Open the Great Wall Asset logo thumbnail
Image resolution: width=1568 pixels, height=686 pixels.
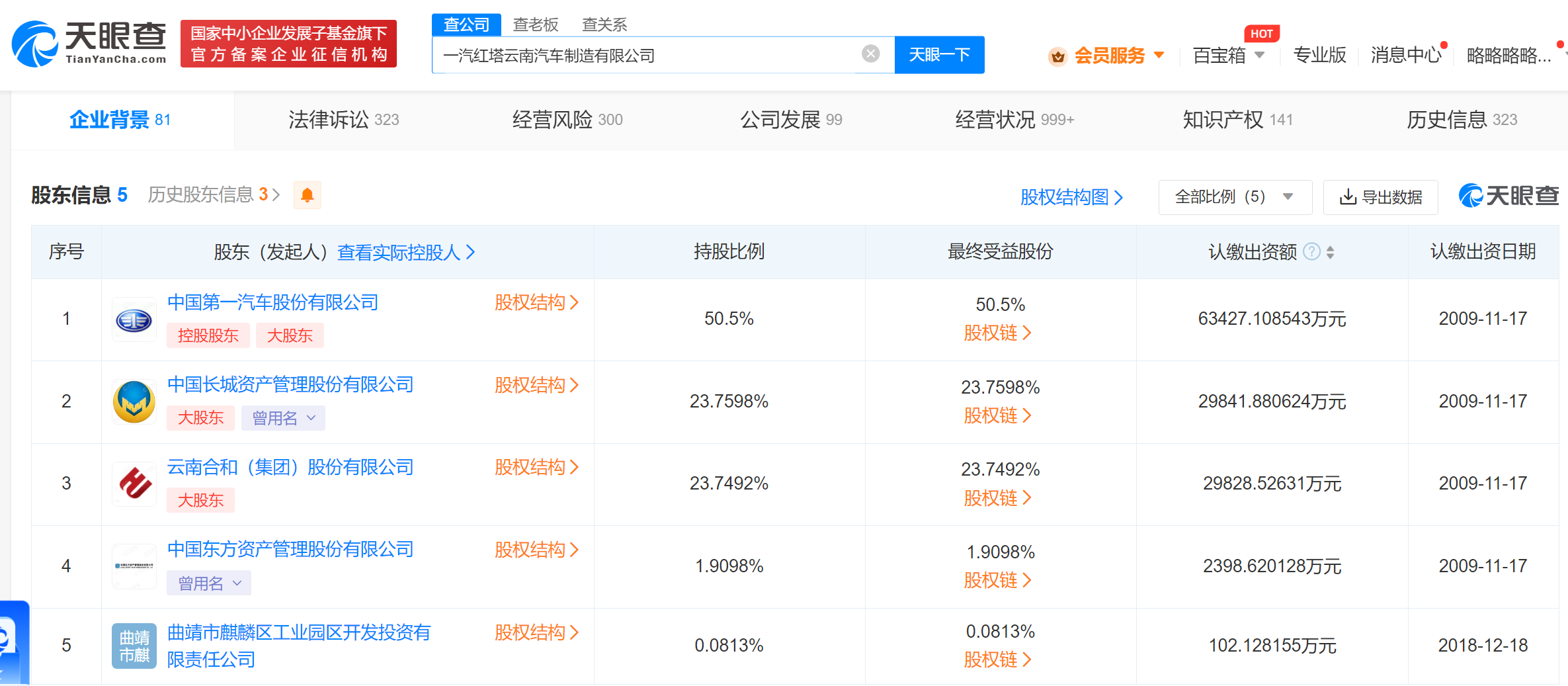[134, 402]
